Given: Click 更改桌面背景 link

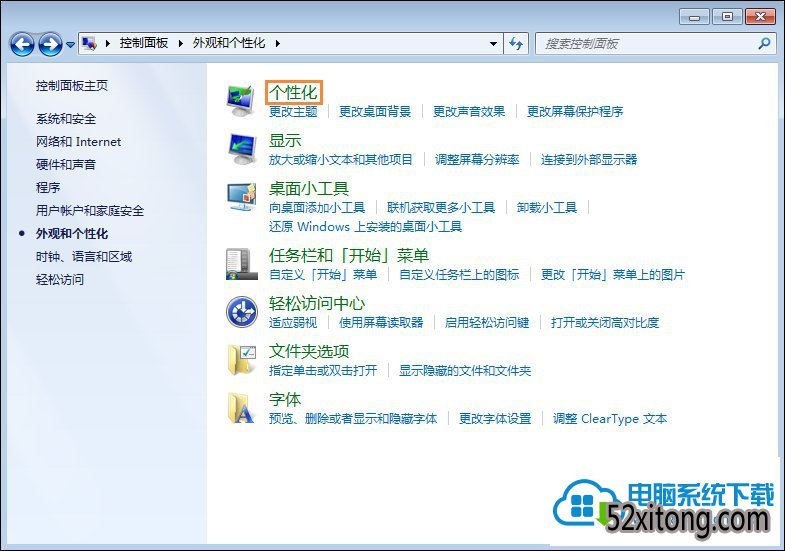Looking at the screenshot, I should (x=375, y=112).
